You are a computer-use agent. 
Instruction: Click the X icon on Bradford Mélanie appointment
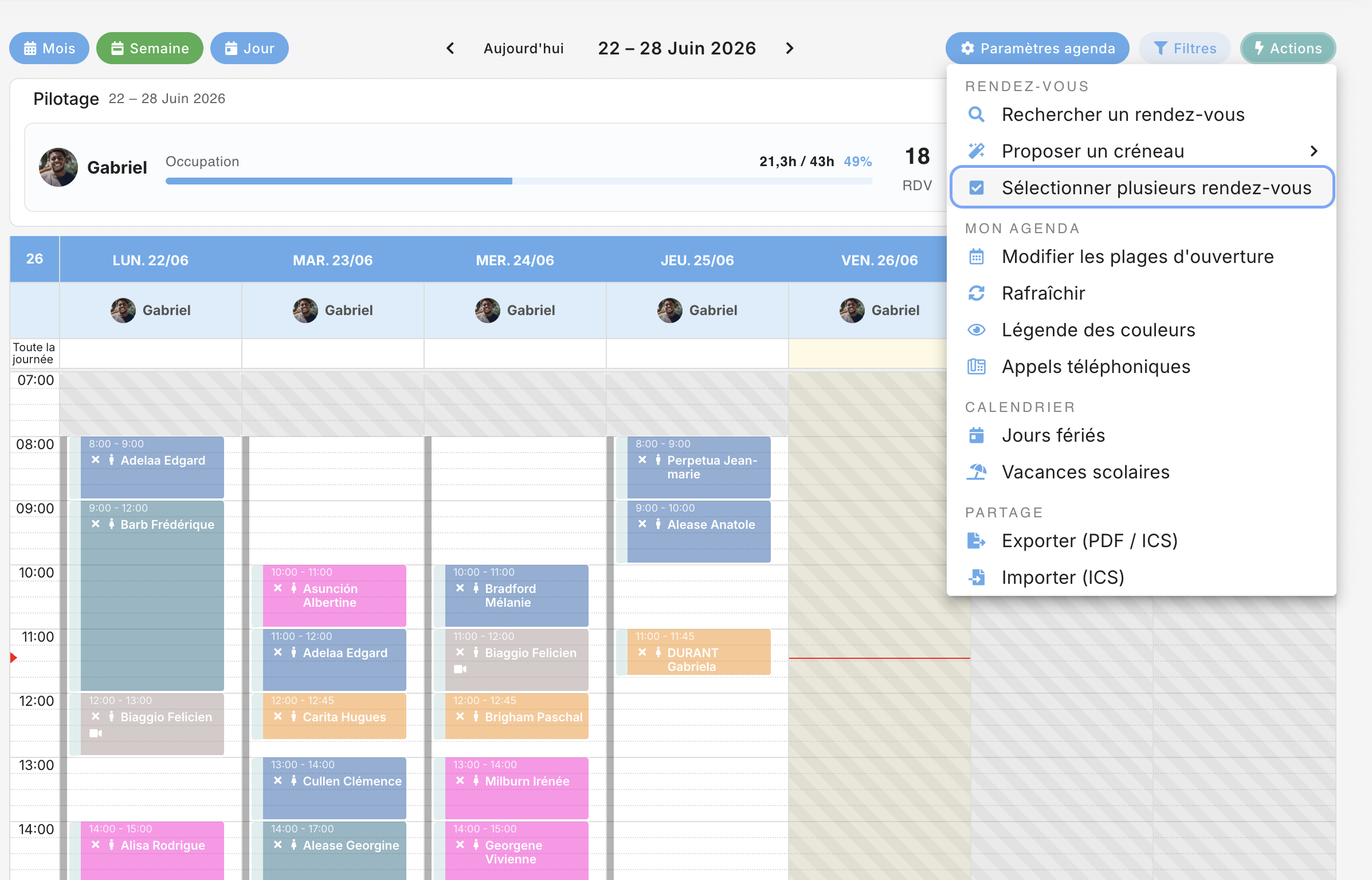[460, 588]
